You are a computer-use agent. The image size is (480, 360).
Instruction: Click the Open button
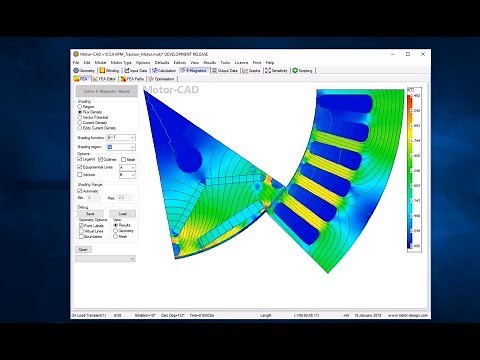[83, 249]
